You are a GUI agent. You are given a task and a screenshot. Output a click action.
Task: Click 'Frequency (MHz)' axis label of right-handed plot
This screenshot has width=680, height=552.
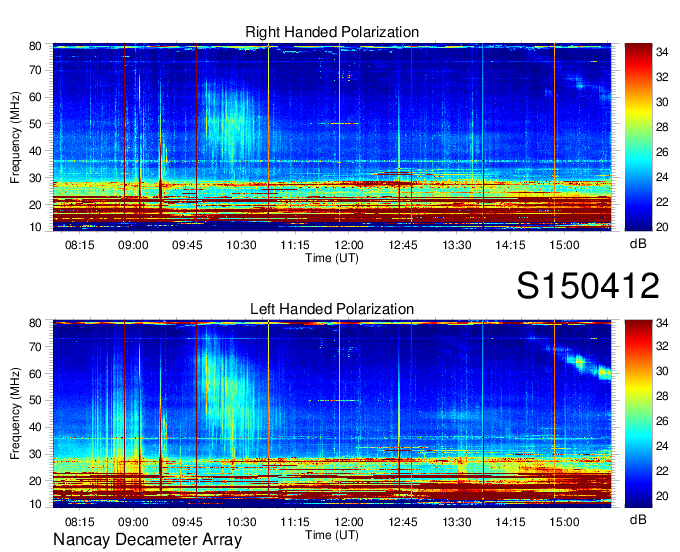[x=15, y=137]
